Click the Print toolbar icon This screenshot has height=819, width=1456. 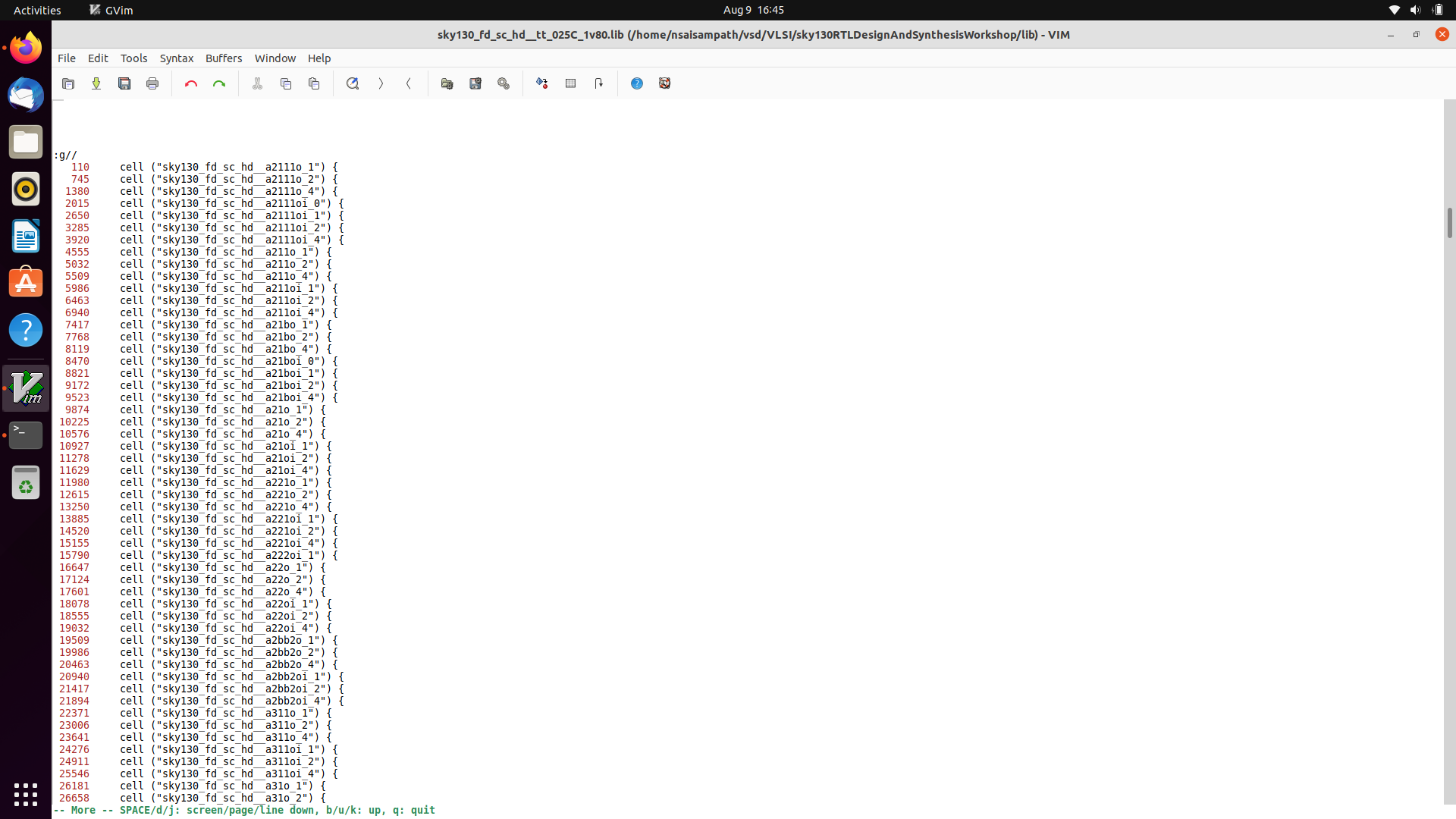pyautogui.click(x=152, y=83)
